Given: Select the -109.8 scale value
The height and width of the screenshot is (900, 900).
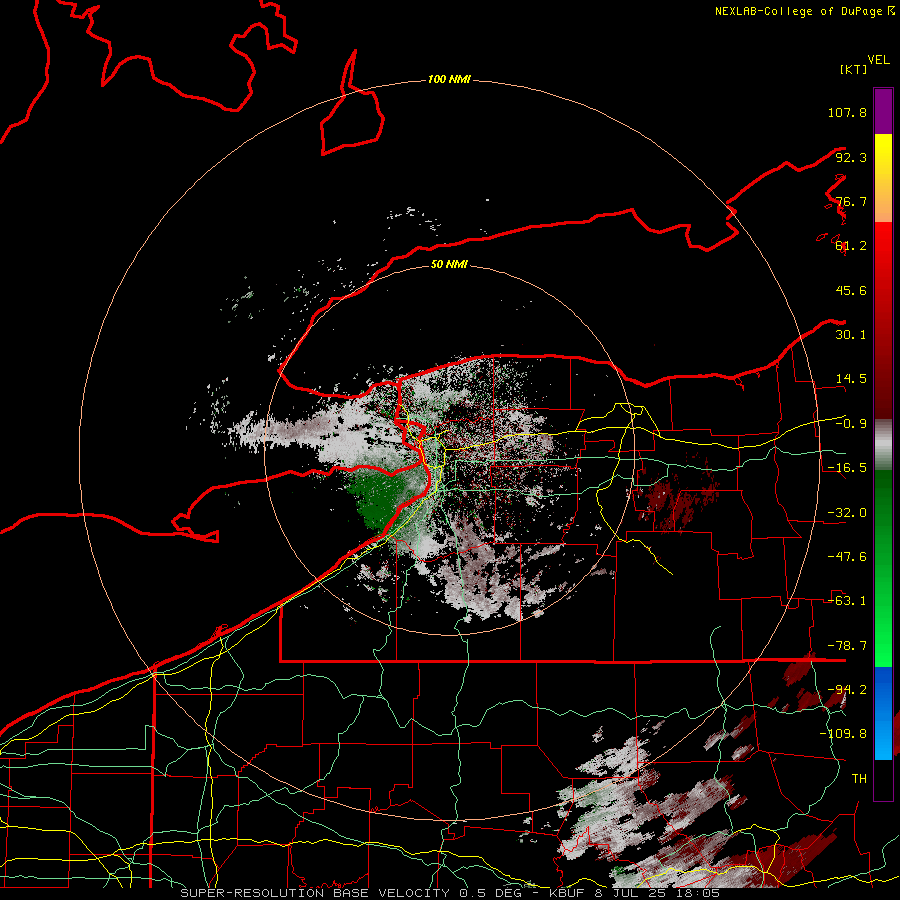Looking at the screenshot, I should point(843,734).
